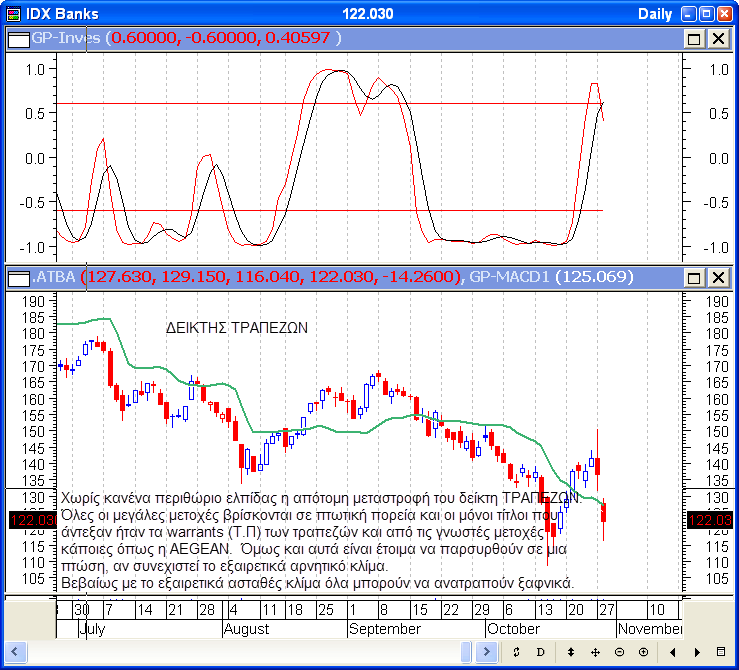
Task: Click the Daily periodicity label in title bar
Action: click(x=655, y=13)
